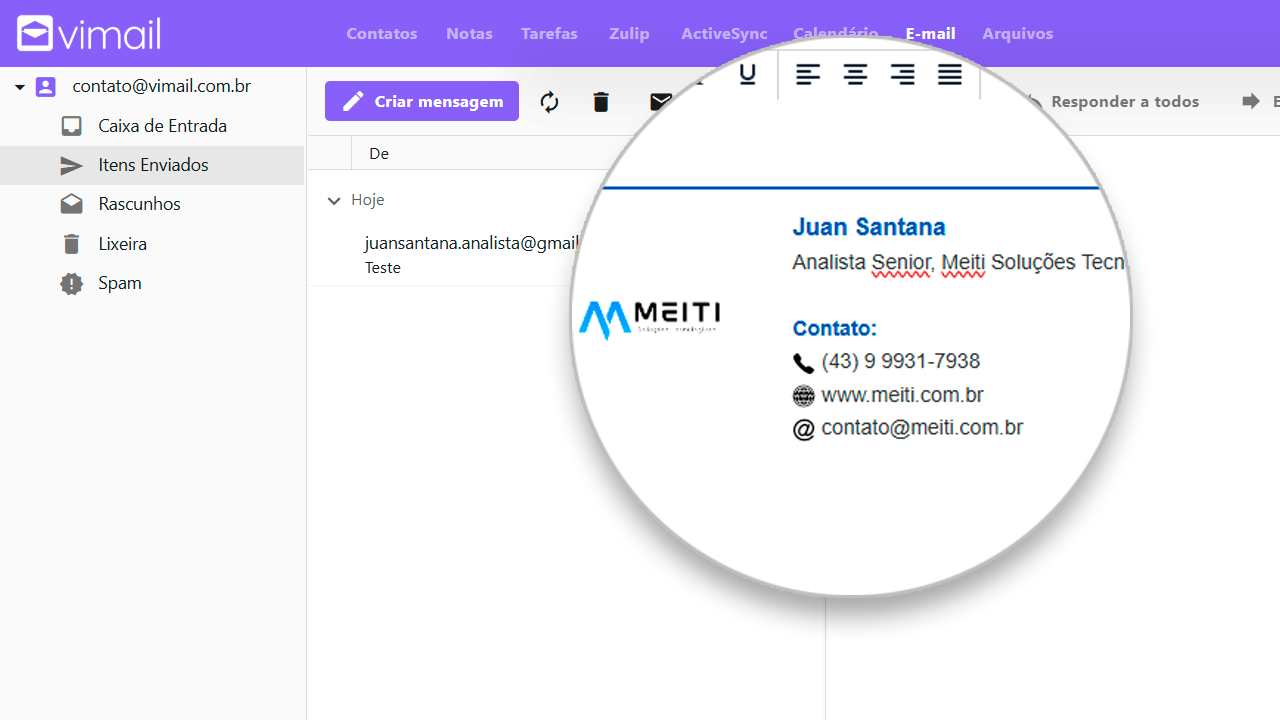The width and height of the screenshot is (1280, 720).
Task: Click contato@meiti.com.br email address
Action: point(922,428)
